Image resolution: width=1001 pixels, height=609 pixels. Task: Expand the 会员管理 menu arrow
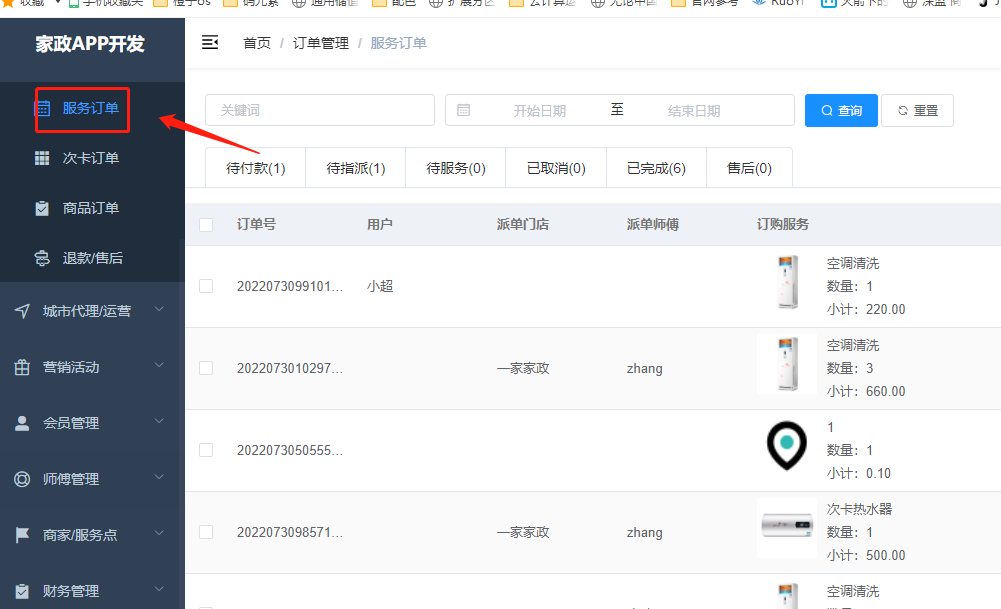pos(160,421)
